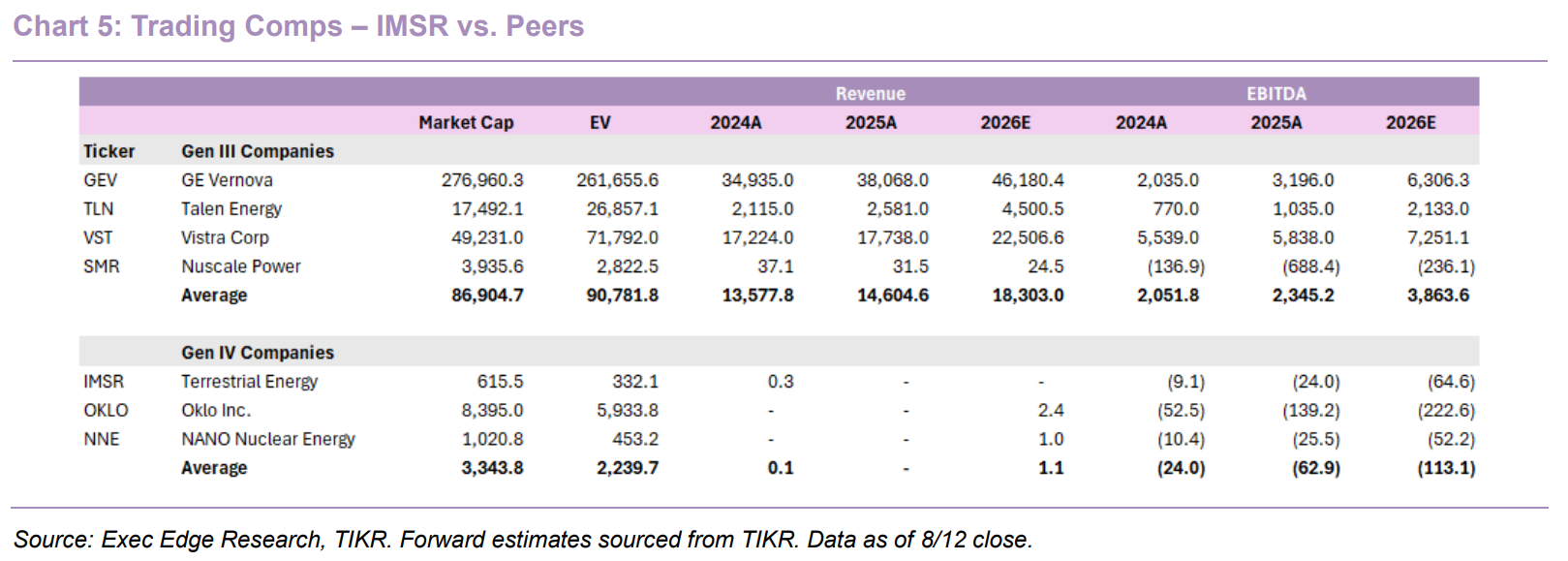Viewport: 1568px width, 561px height.
Task: Click Nuscale 2025A EBITDA '(688.4)'
Action: (x=1311, y=266)
